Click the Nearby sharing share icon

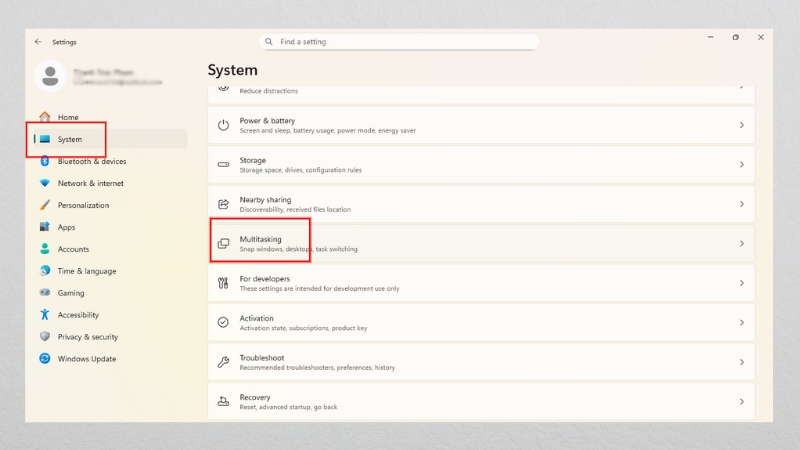(x=223, y=204)
